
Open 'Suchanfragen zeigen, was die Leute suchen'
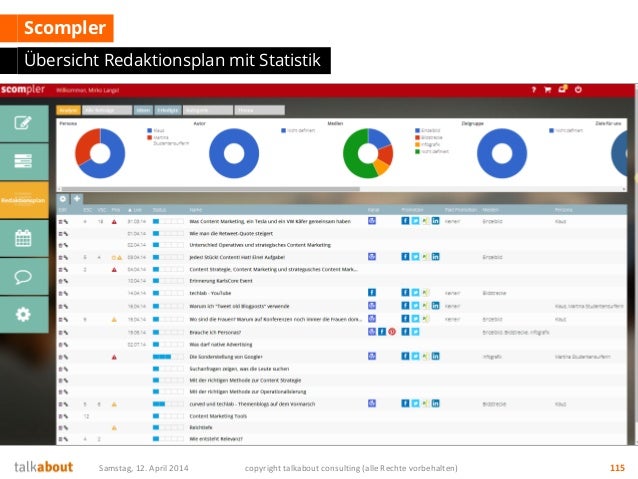point(239,369)
